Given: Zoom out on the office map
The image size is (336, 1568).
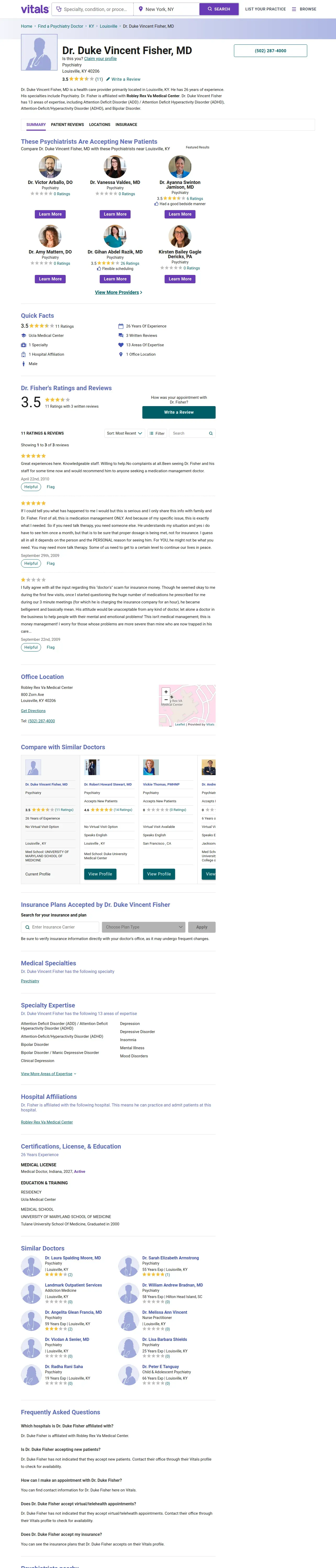Looking at the screenshot, I should 166,699.
